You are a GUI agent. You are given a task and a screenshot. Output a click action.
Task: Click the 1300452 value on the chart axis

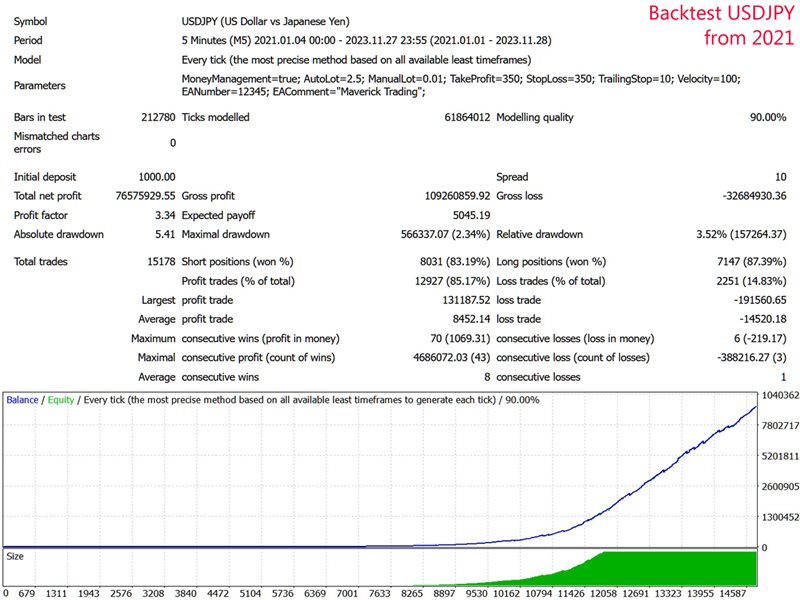point(780,517)
